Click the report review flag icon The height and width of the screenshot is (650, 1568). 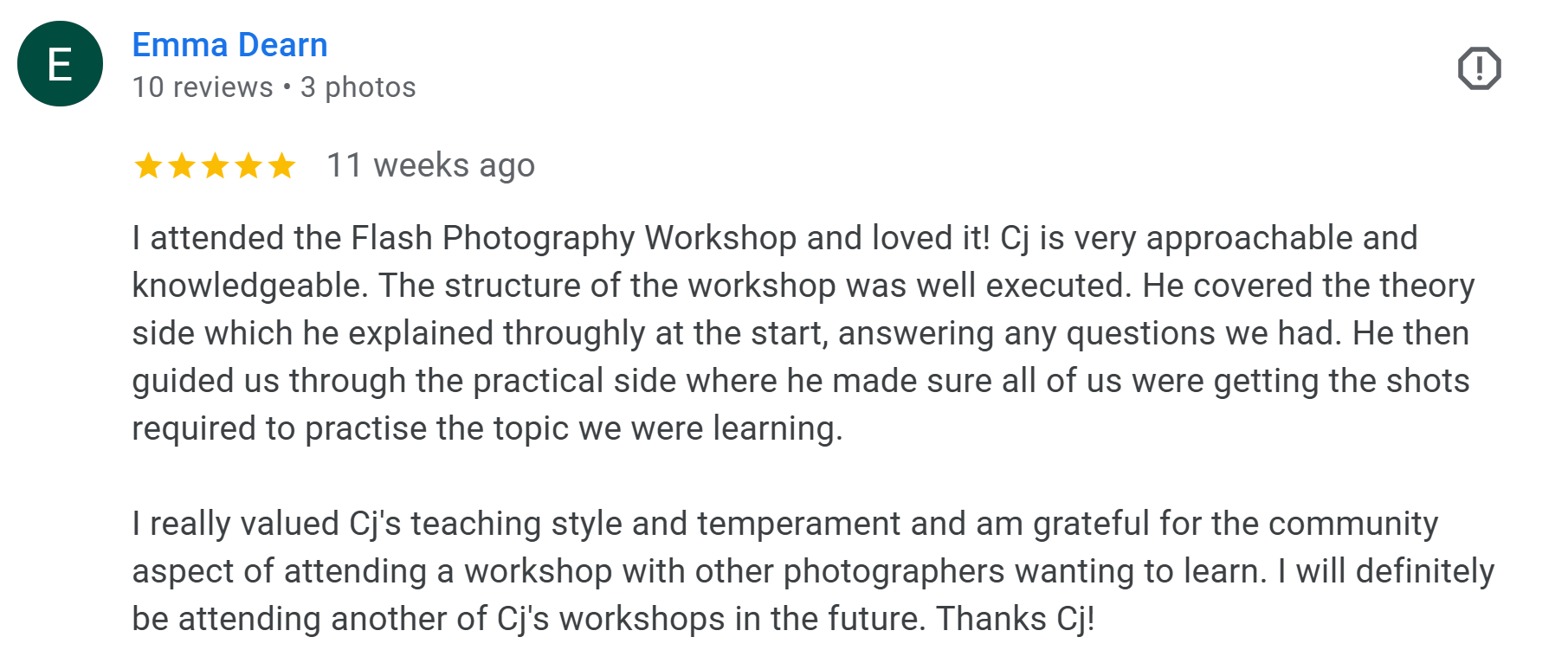1479,68
